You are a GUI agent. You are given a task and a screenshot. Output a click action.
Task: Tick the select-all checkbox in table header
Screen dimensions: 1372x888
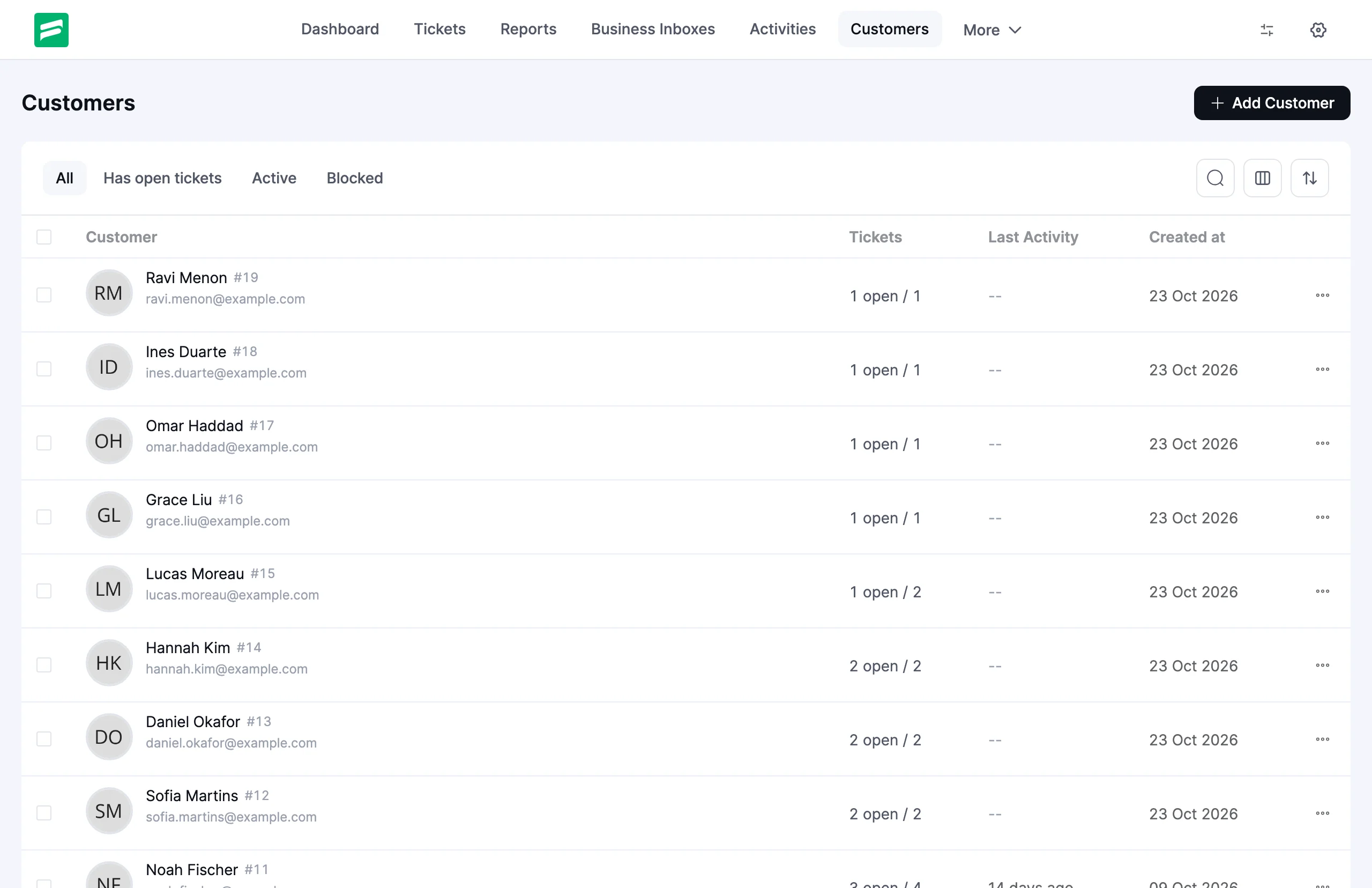point(44,237)
